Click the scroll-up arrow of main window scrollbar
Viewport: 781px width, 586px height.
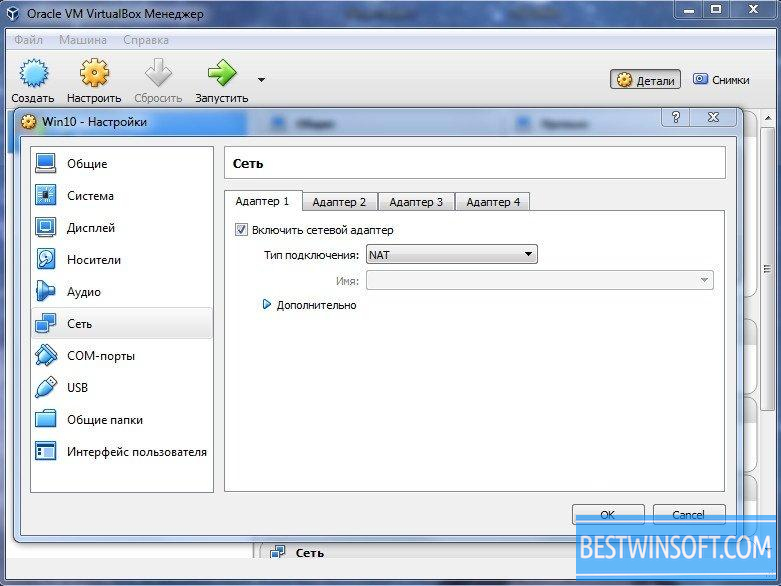(768, 118)
